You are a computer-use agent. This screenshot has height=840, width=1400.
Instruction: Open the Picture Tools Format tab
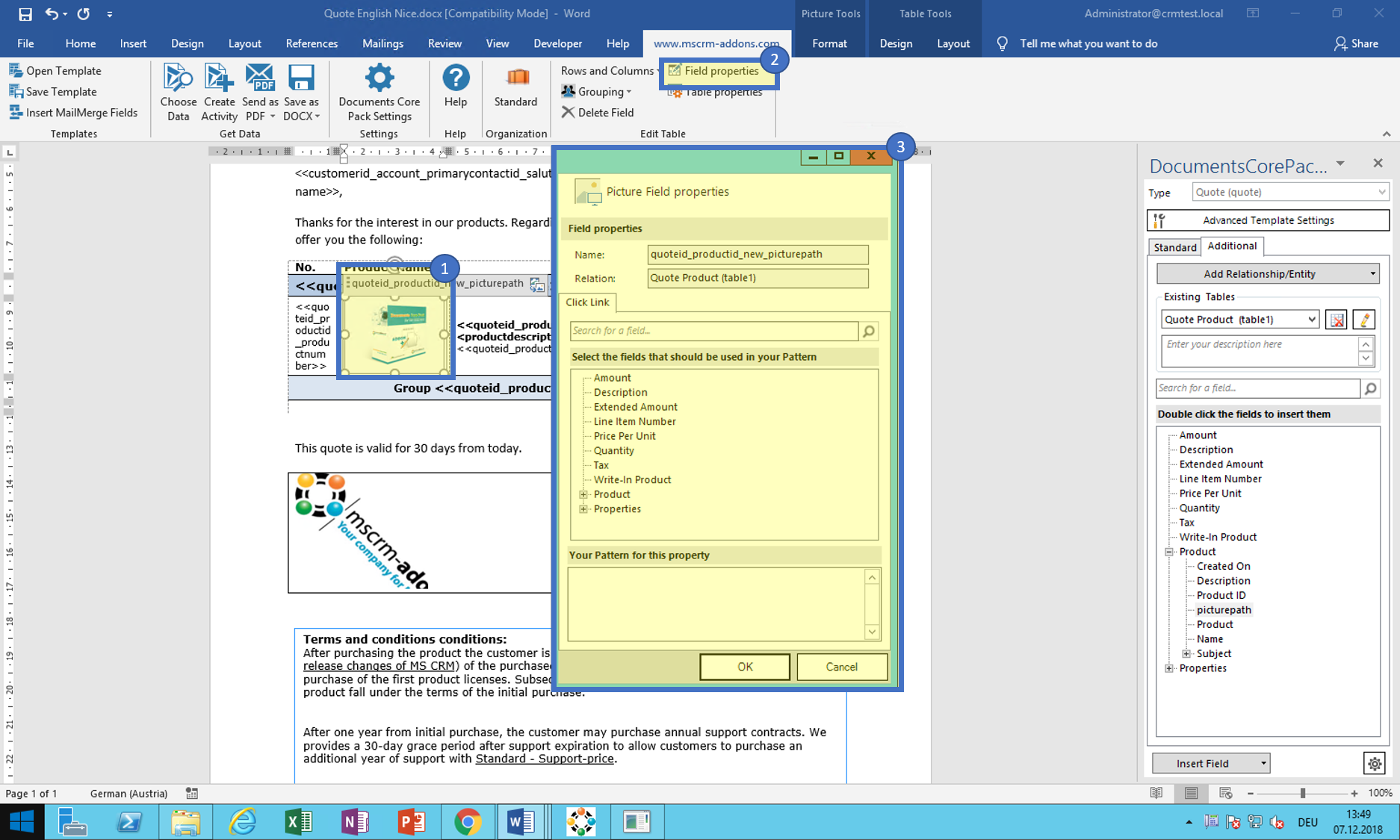tap(829, 43)
